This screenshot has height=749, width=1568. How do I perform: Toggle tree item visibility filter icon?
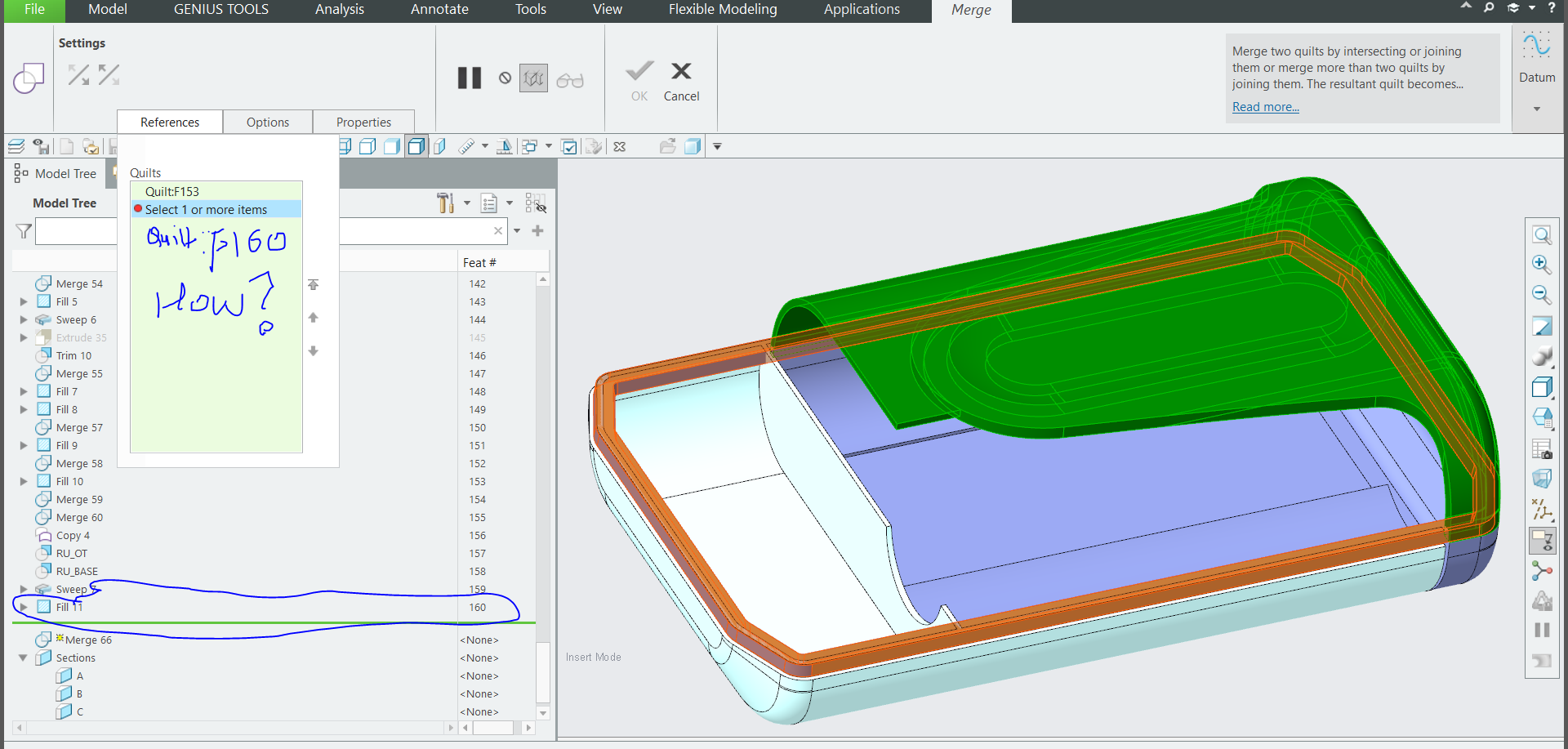pyautogui.click(x=536, y=203)
